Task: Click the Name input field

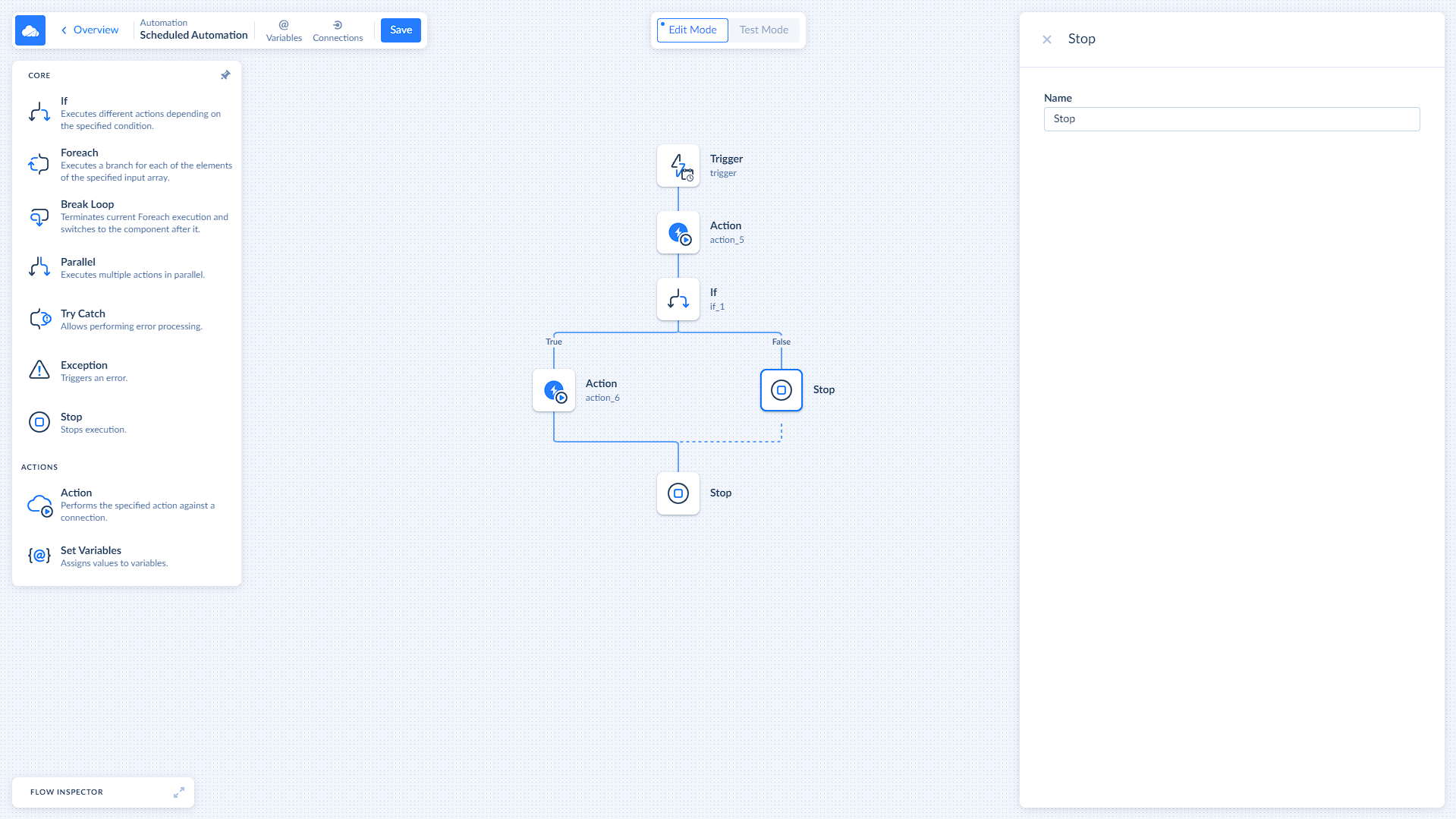Action: [x=1231, y=119]
